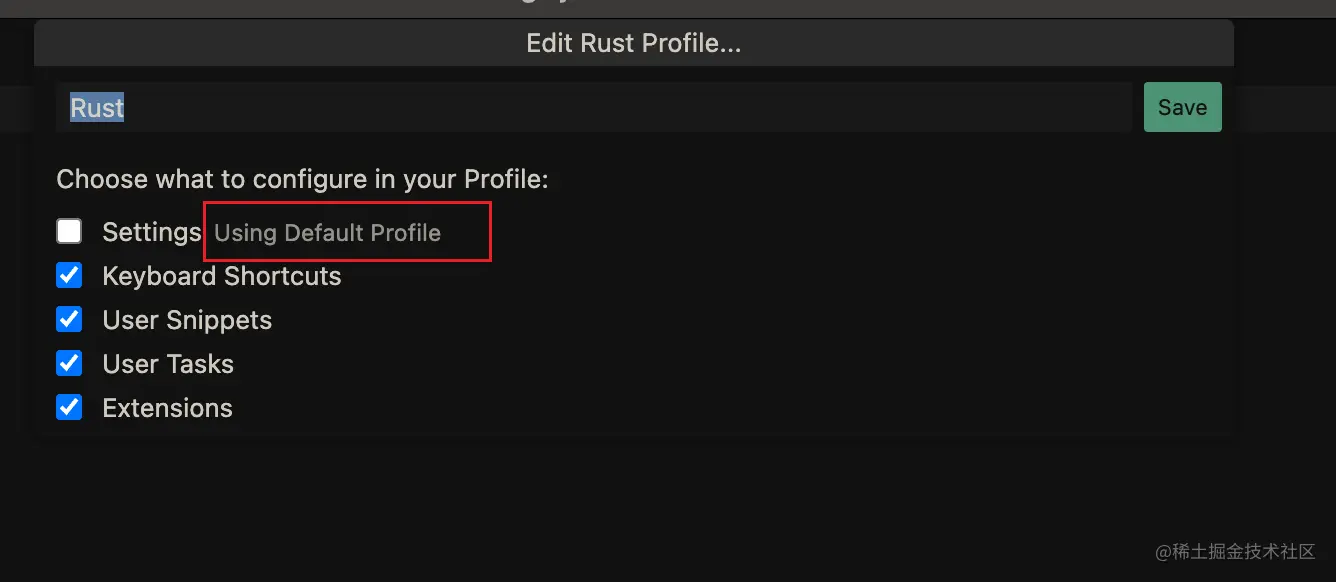Enable the Settings checkbox
The image size is (1336, 582).
click(x=69, y=232)
